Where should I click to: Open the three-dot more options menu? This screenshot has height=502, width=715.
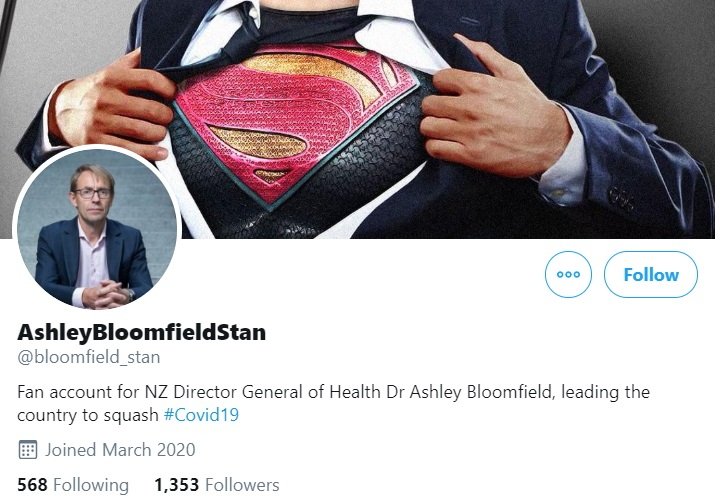point(568,275)
